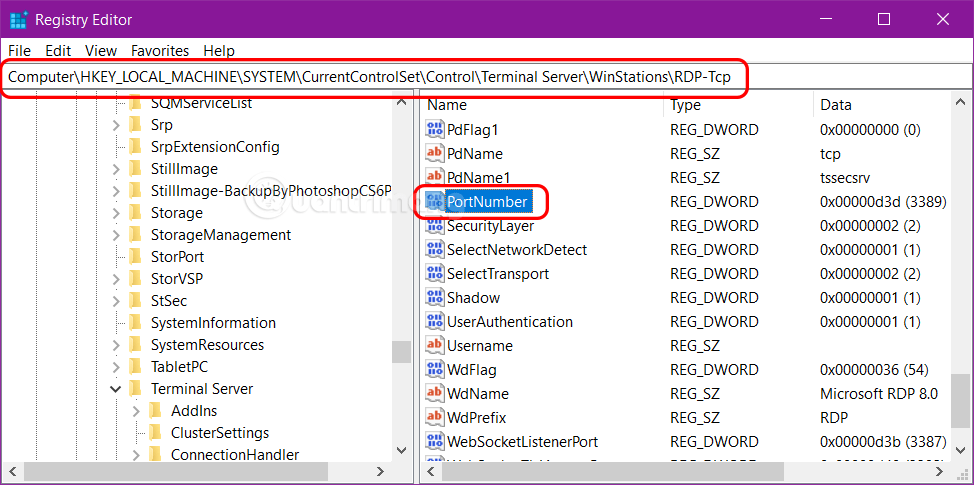Click the Registry Editor app icon in title bar
This screenshot has height=485, width=974.
pyautogui.click(x=18, y=19)
